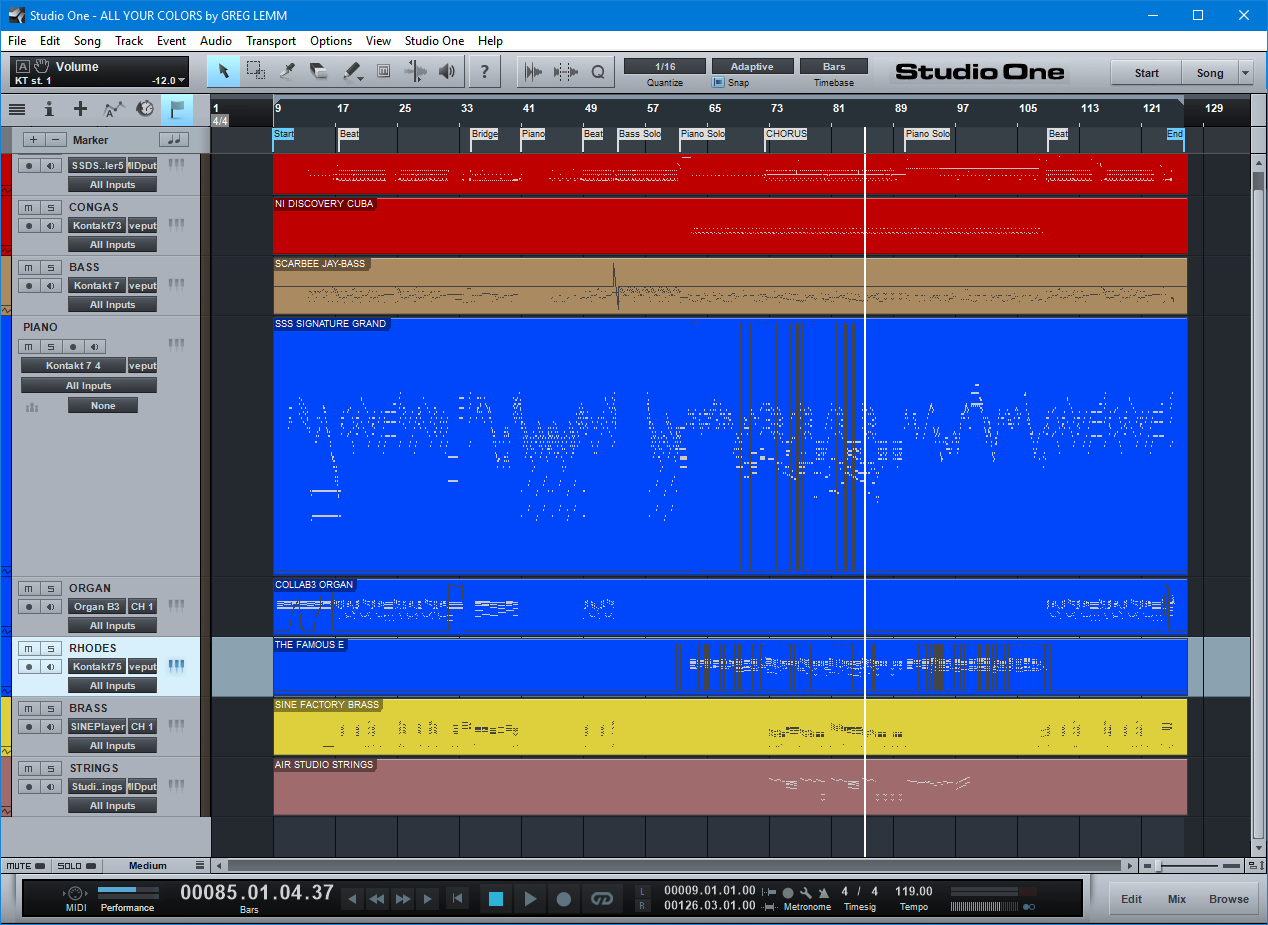Click the Record transport button

(x=564, y=899)
